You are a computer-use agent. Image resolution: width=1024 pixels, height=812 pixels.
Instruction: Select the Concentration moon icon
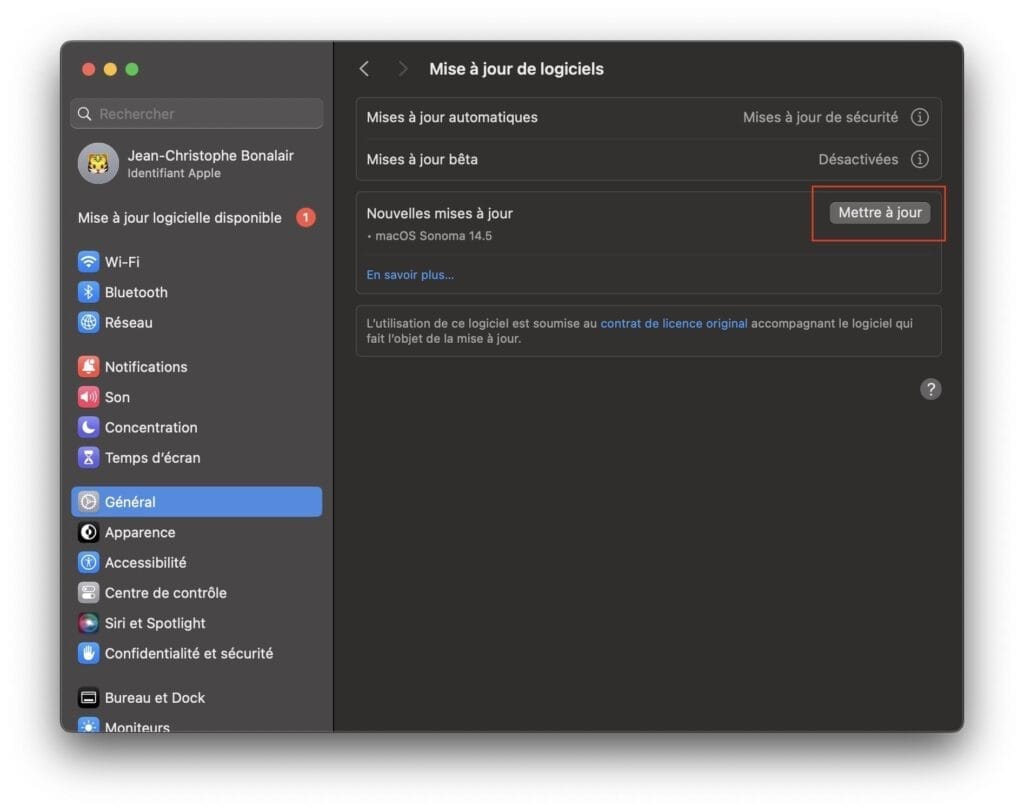coord(89,427)
